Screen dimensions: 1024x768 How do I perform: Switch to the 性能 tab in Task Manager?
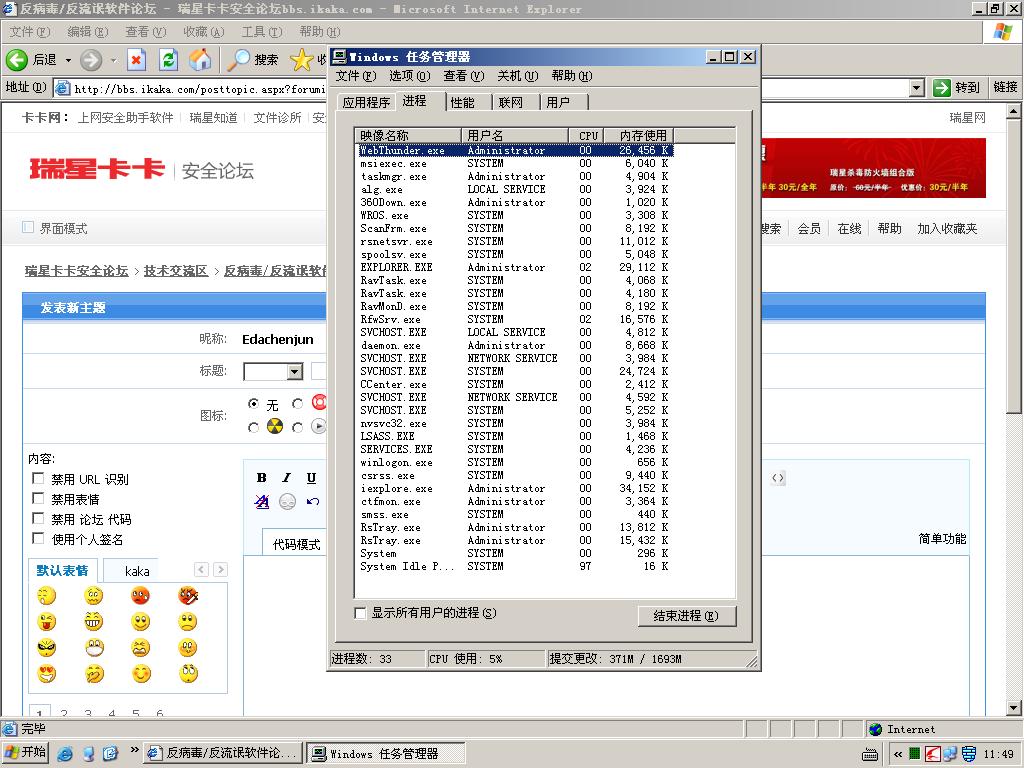pos(462,102)
